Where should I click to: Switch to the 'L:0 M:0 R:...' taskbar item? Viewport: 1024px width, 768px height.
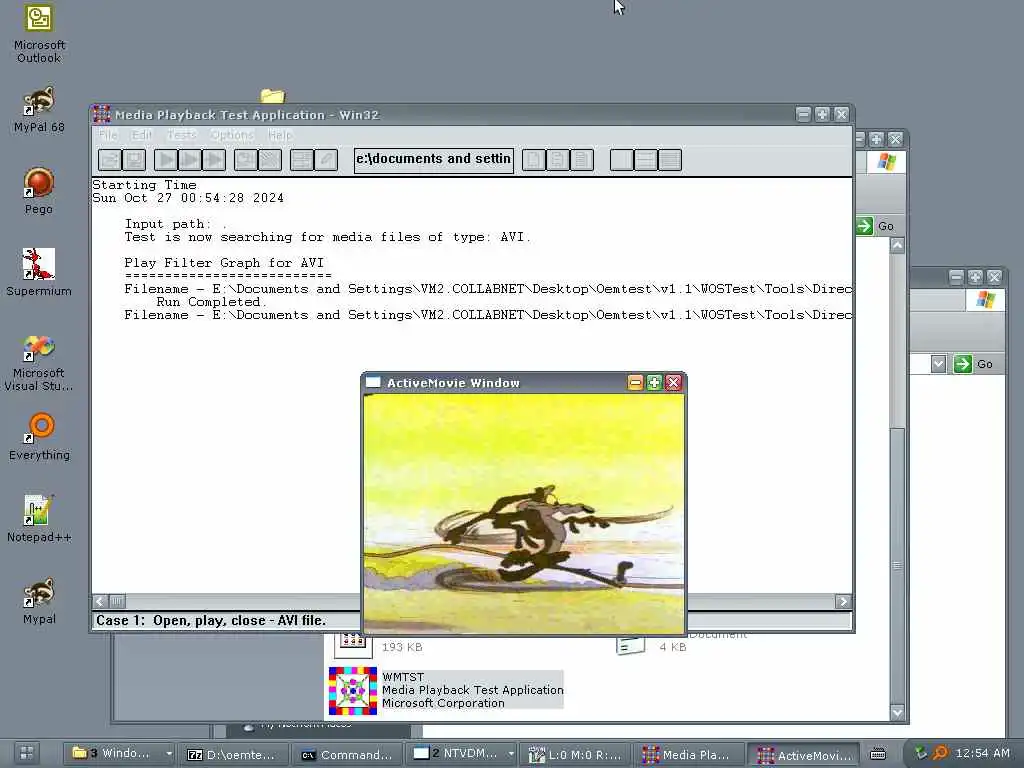576,754
